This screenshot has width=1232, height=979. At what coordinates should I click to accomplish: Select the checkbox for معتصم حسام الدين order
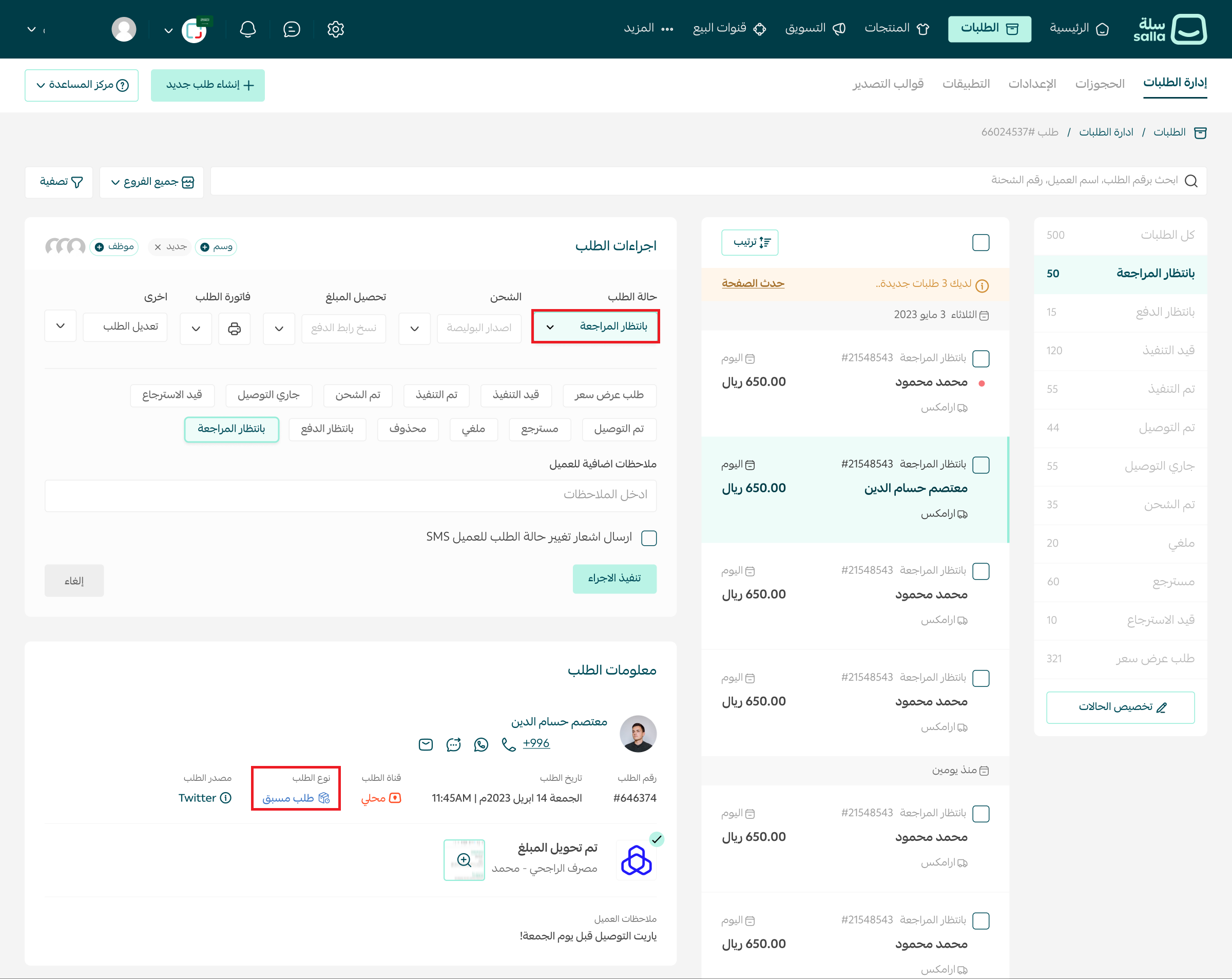pyautogui.click(x=980, y=465)
